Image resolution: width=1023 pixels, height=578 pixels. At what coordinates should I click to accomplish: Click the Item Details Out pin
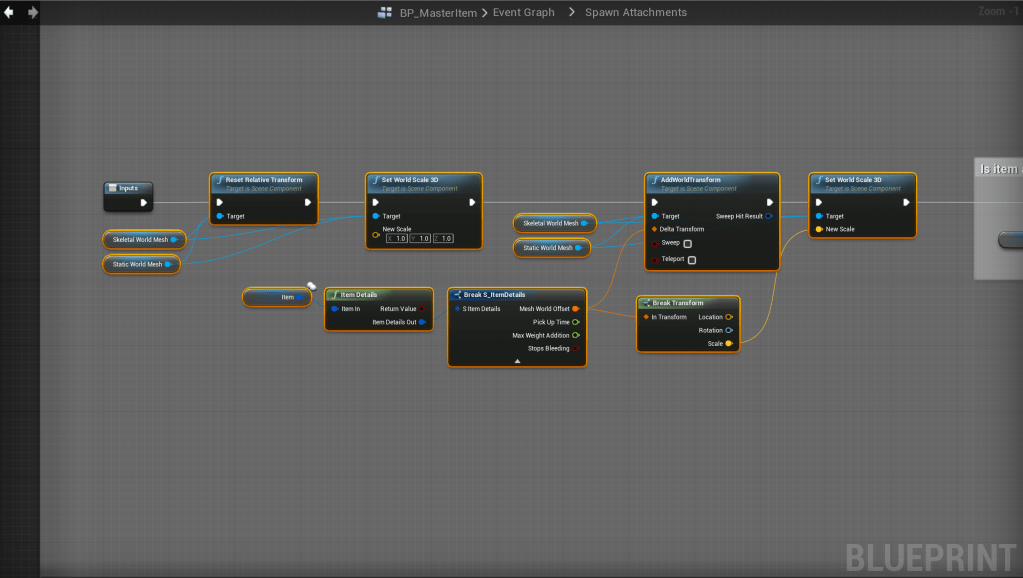[x=422, y=322]
